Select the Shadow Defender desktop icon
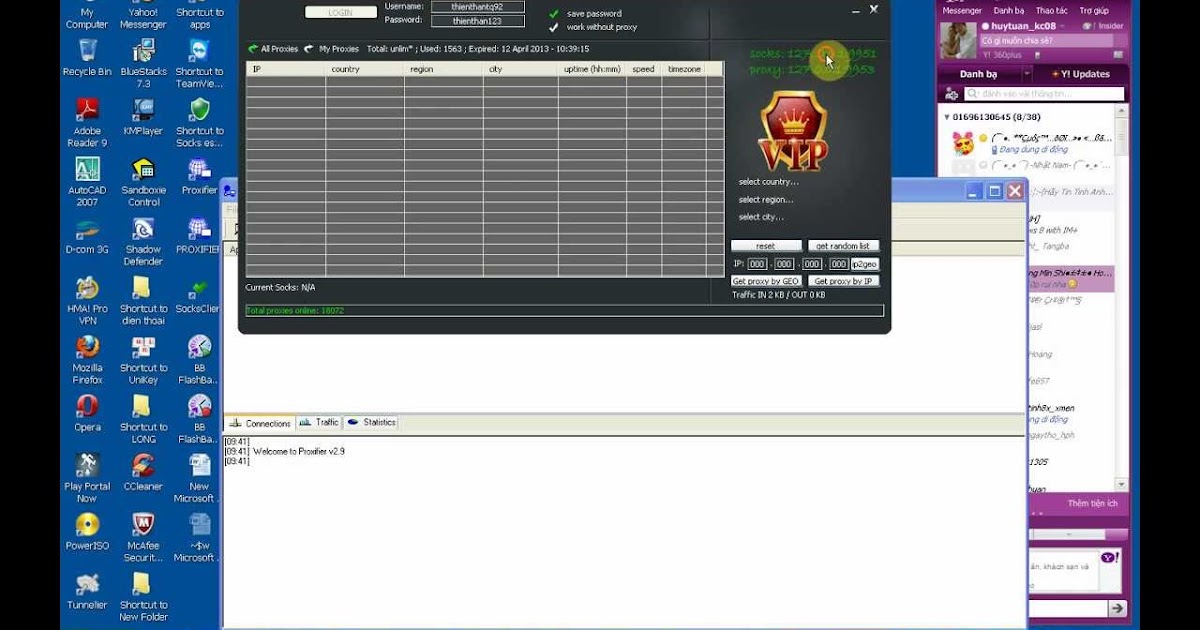The image size is (1200, 630). click(x=143, y=241)
